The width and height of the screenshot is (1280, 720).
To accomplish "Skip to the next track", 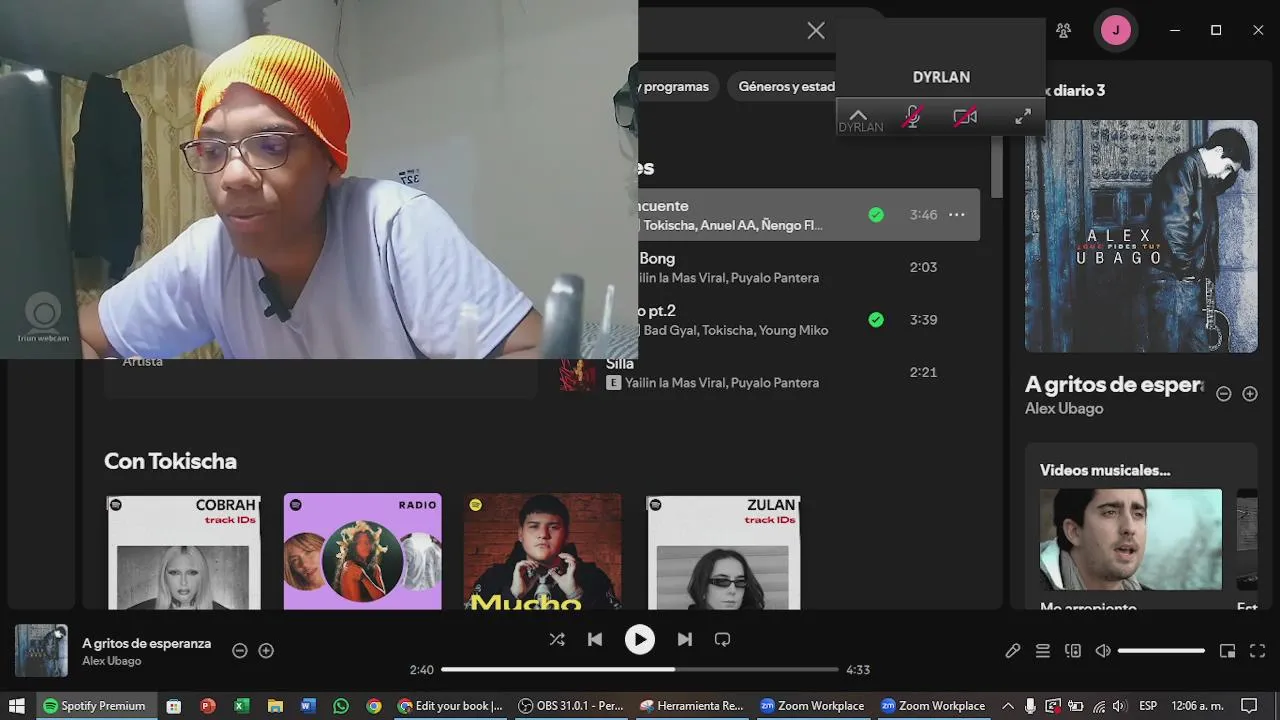I will click(685, 639).
